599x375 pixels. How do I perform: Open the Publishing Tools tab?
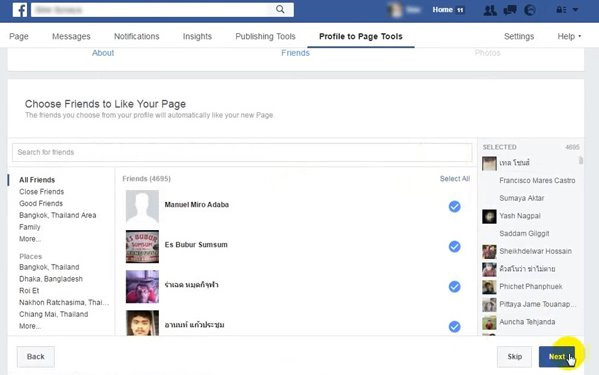(265, 36)
